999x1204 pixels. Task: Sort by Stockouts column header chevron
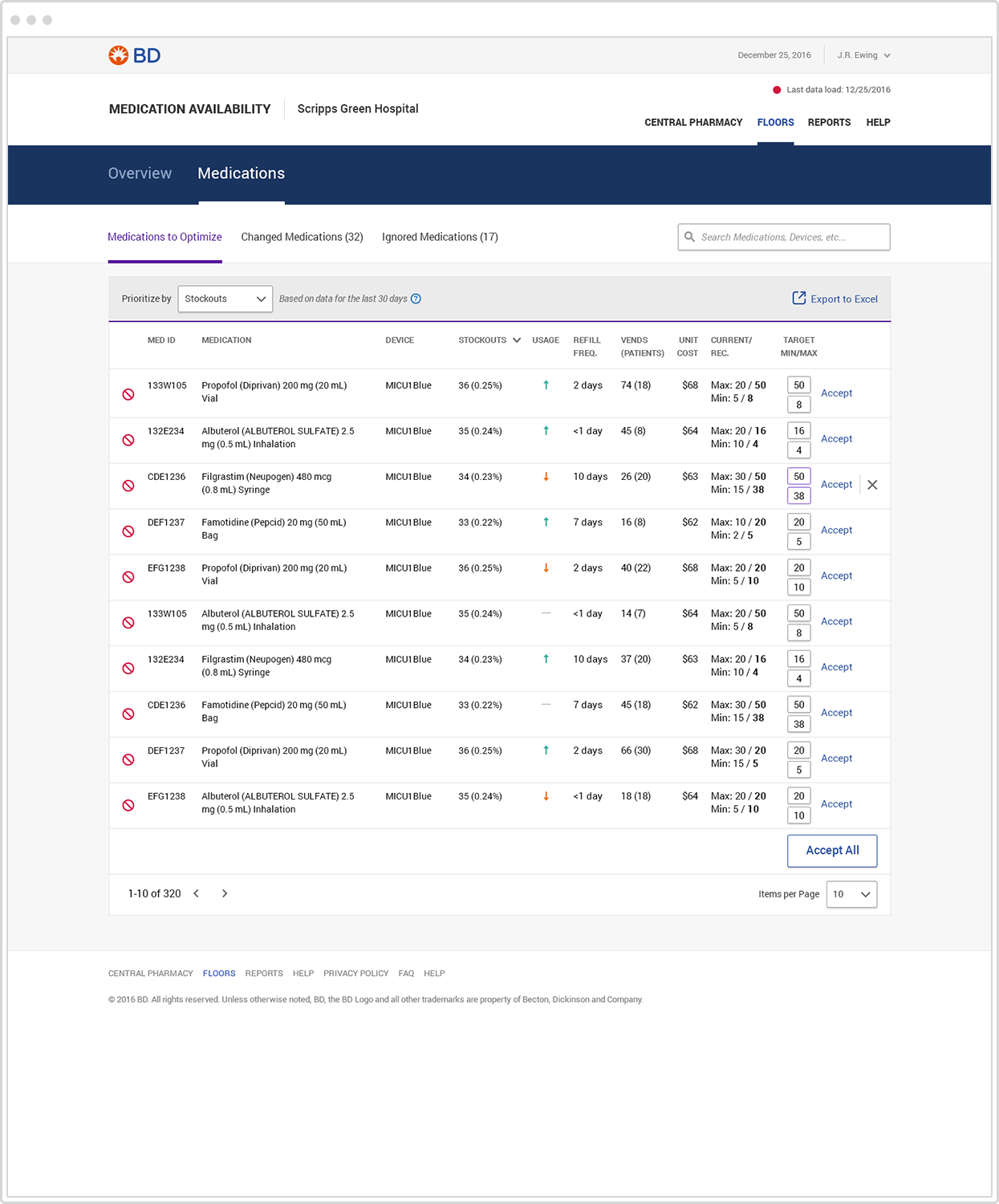[x=517, y=340]
